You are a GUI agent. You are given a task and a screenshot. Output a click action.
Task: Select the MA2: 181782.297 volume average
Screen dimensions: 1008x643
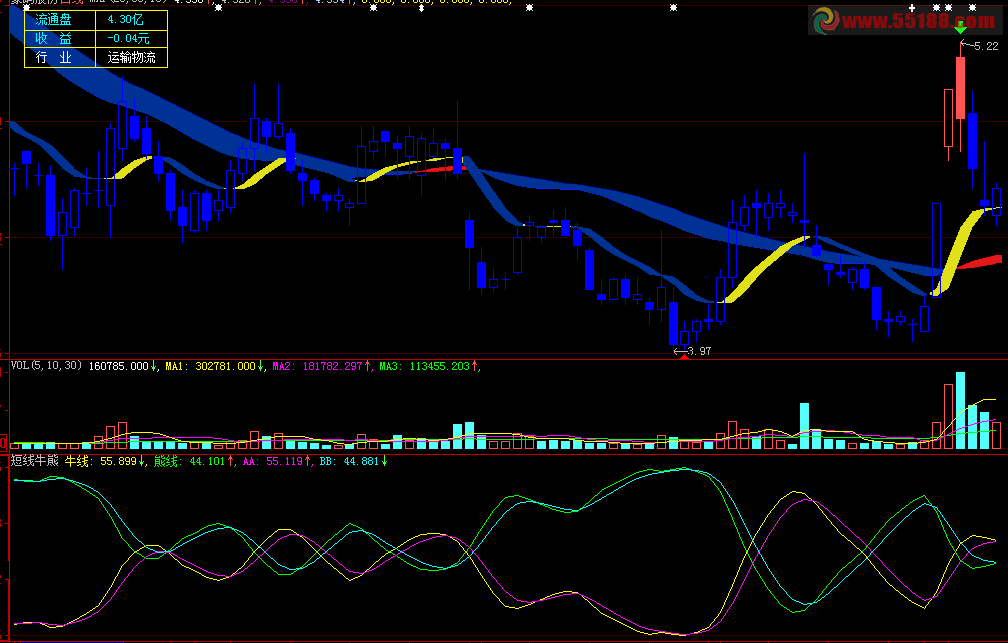(x=318, y=366)
